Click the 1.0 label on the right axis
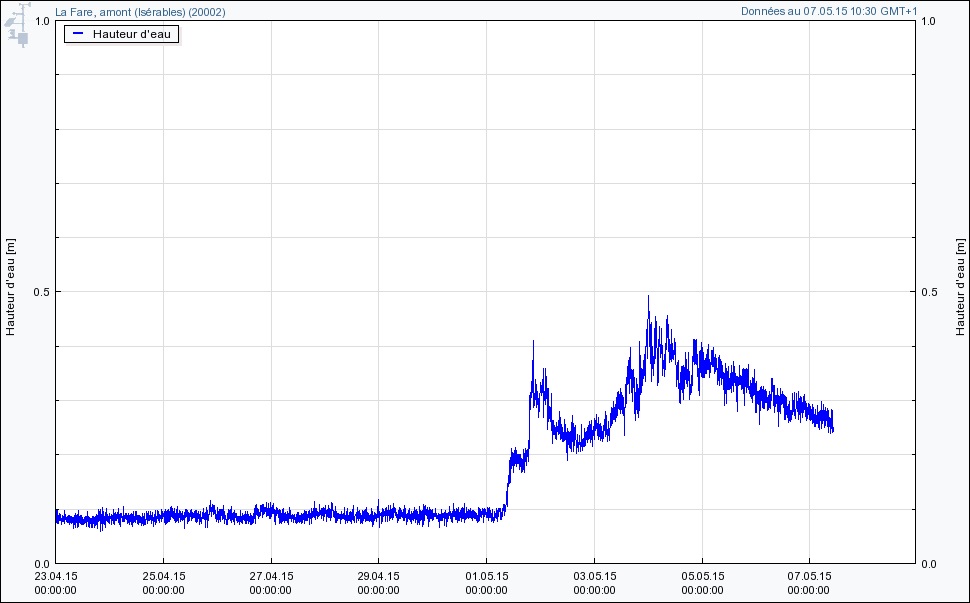 (929, 21)
